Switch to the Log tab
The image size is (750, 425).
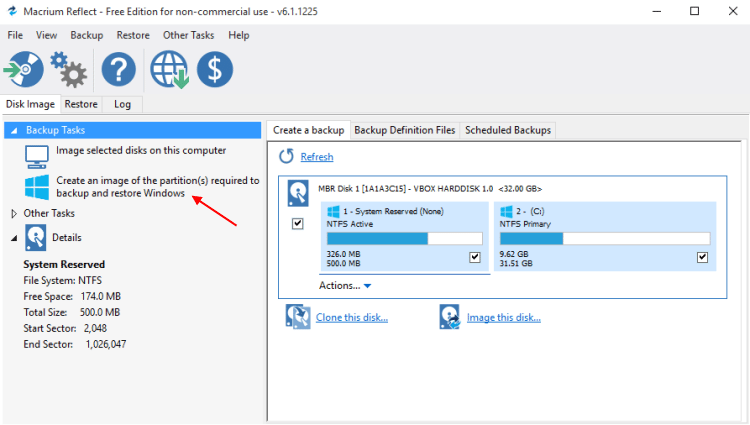coord(122,104)
